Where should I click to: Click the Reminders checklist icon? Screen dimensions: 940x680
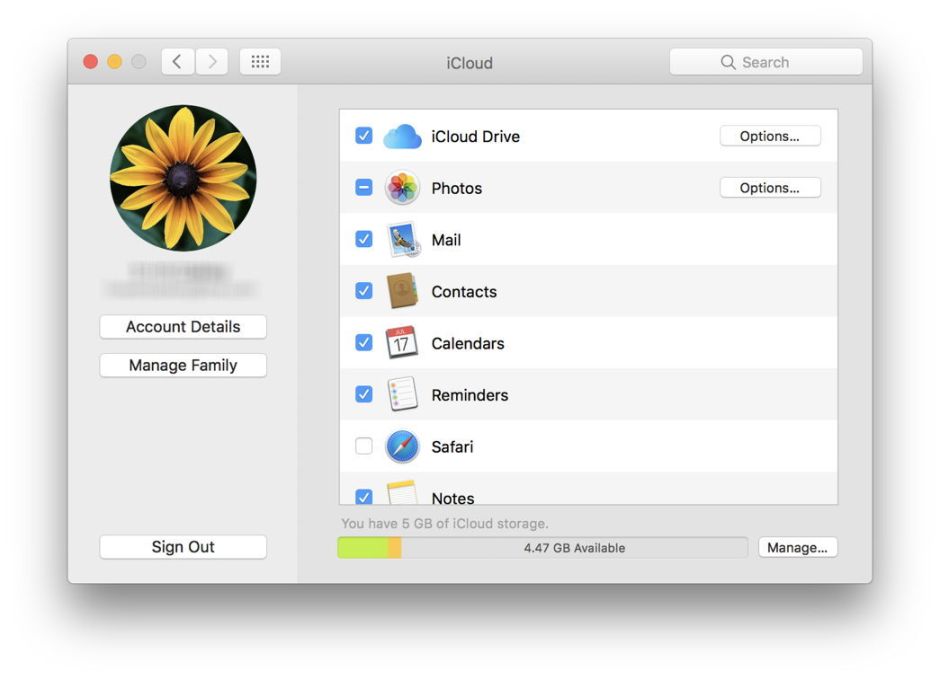[400, 395]
